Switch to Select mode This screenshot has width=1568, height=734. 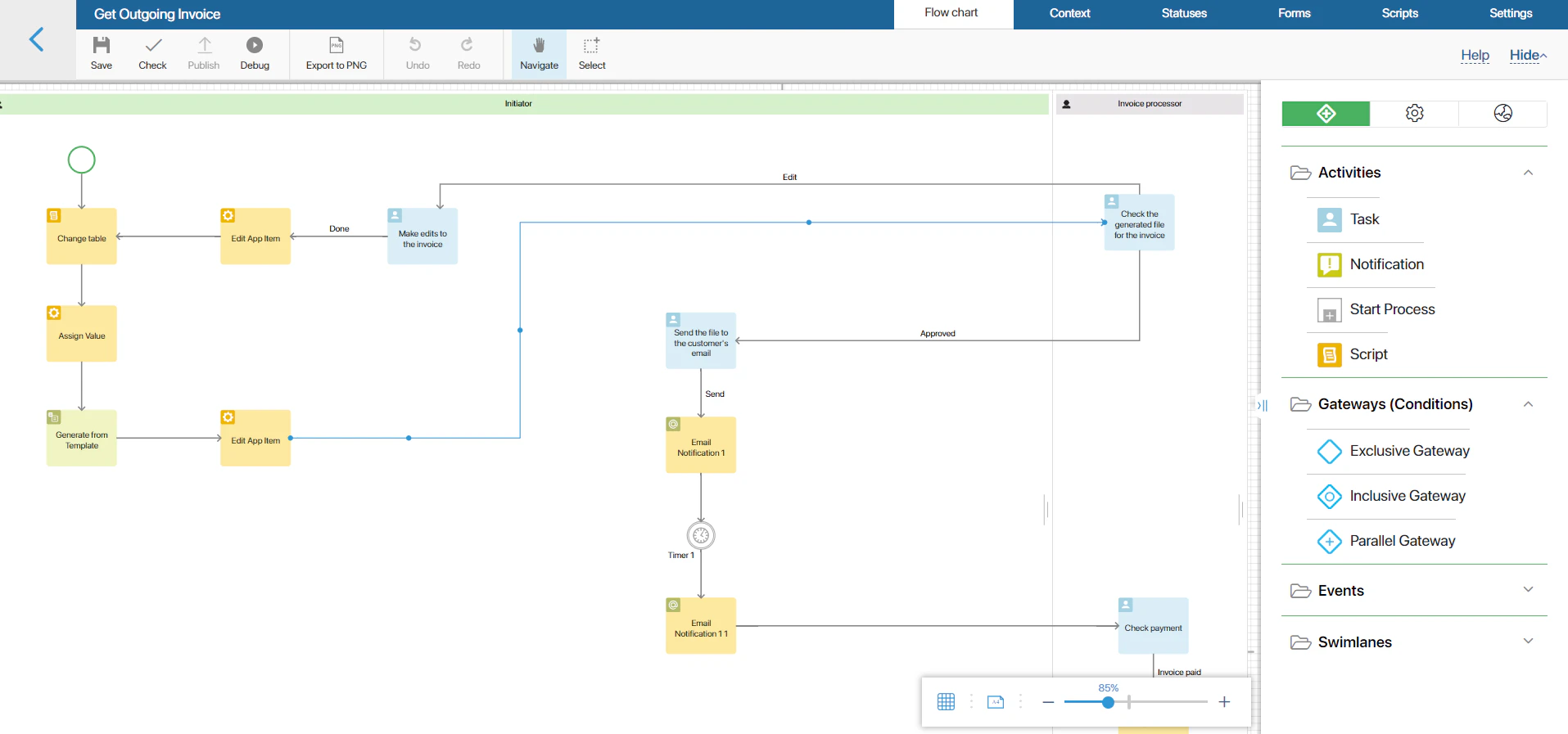(592, 54)
